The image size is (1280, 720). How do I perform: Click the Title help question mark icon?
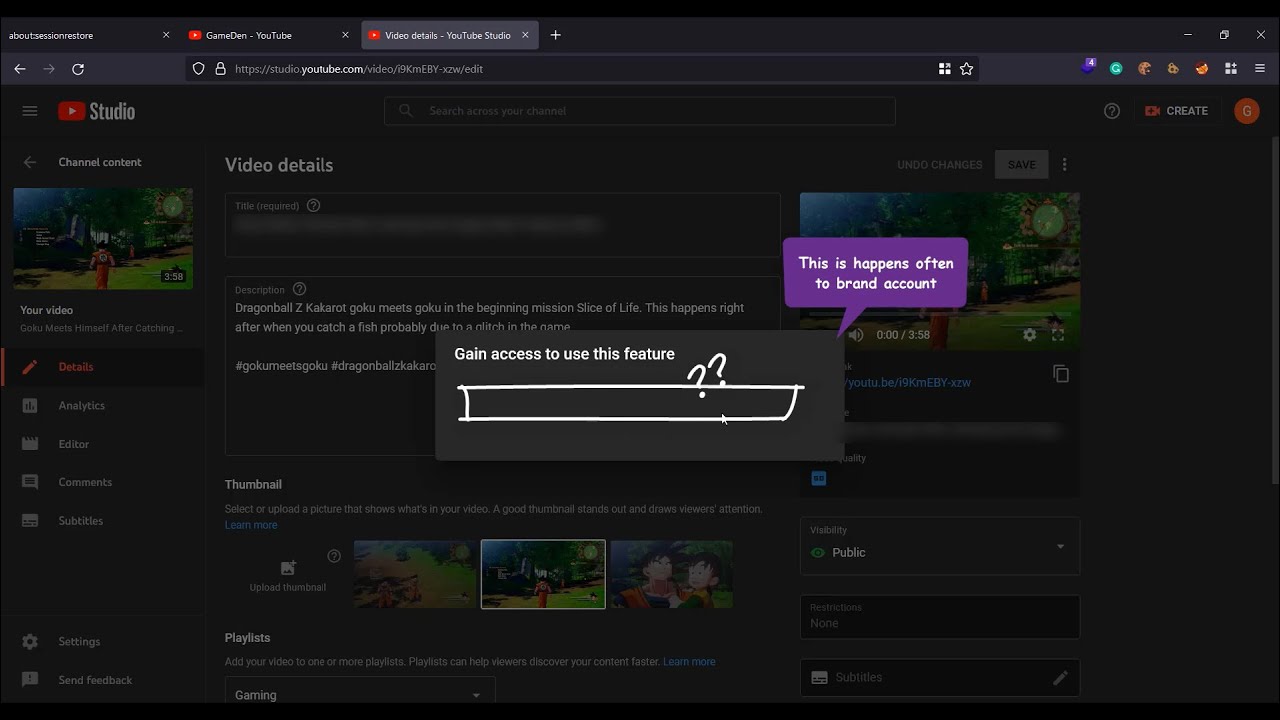[x=313, y=206]
